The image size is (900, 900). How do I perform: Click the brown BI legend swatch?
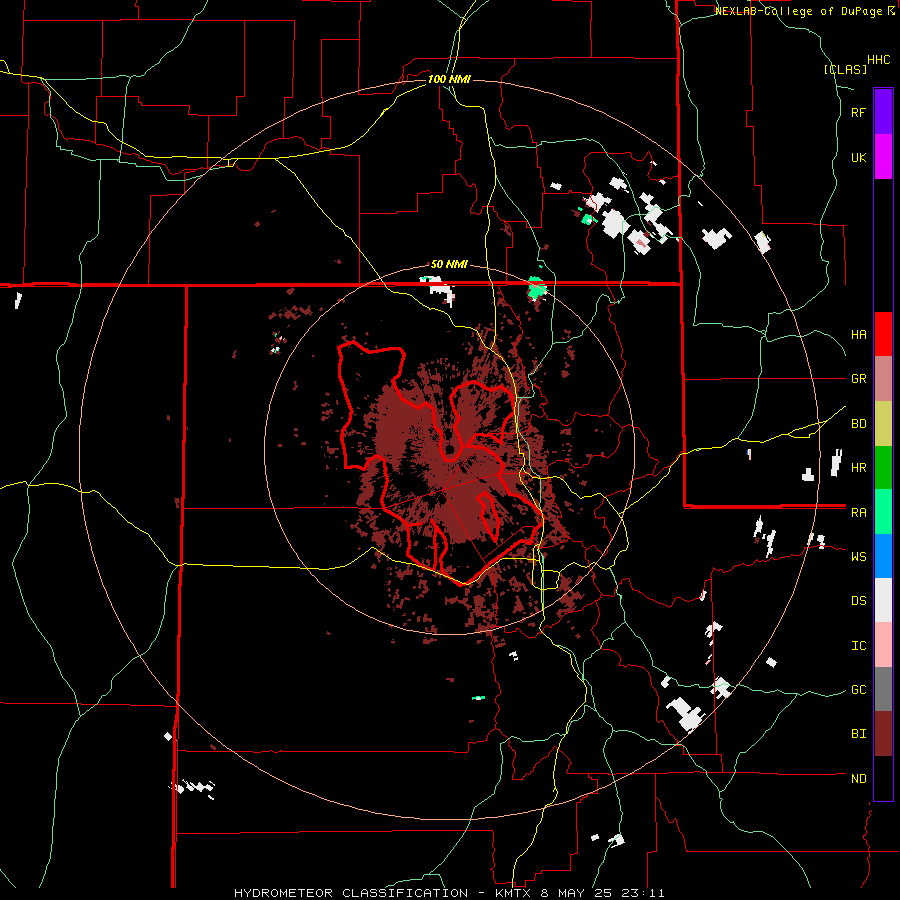pos(883,734)
